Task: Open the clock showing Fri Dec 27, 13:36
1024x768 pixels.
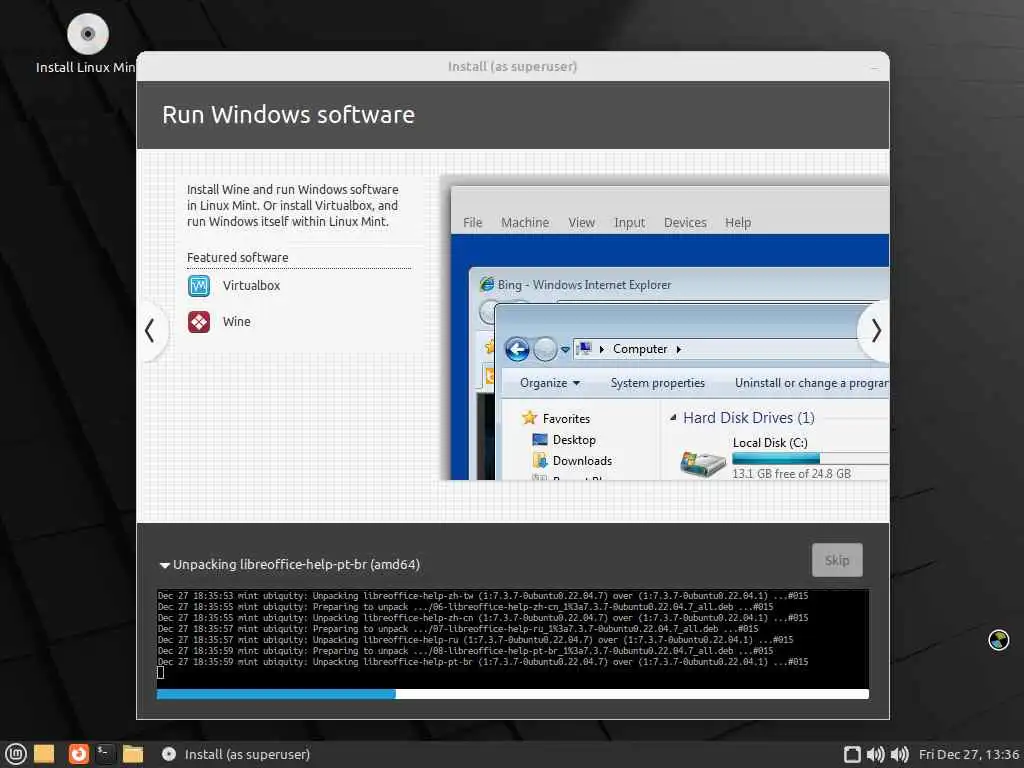Action: pyautogui.click(x=969, y=754)
